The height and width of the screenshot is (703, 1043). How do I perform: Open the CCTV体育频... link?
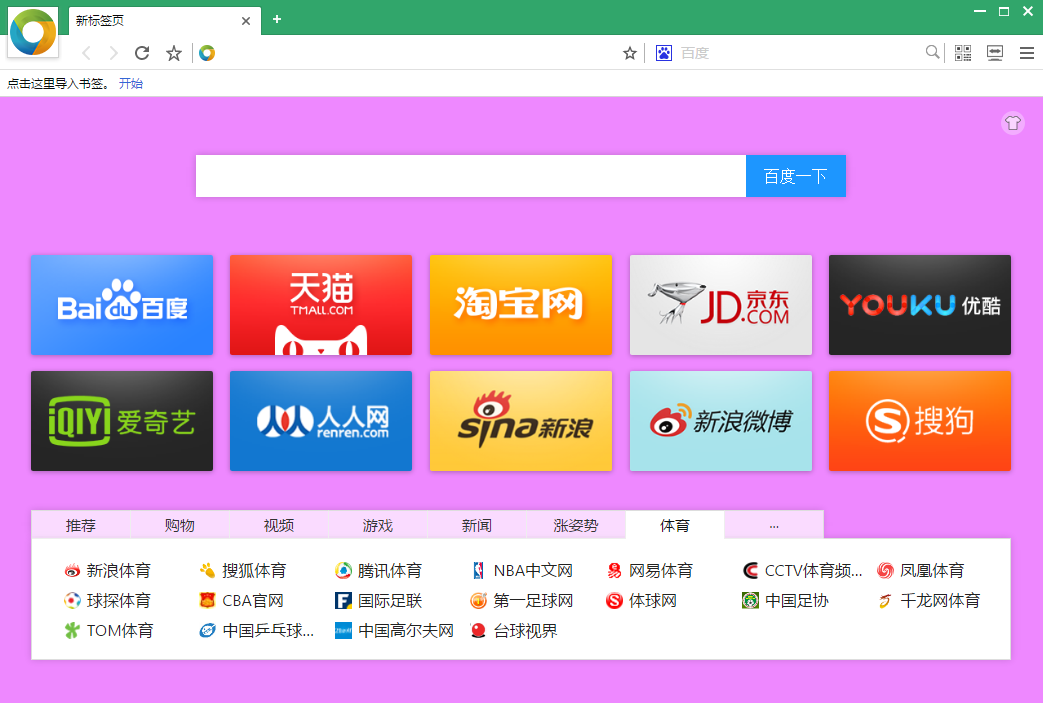[802, 571]
